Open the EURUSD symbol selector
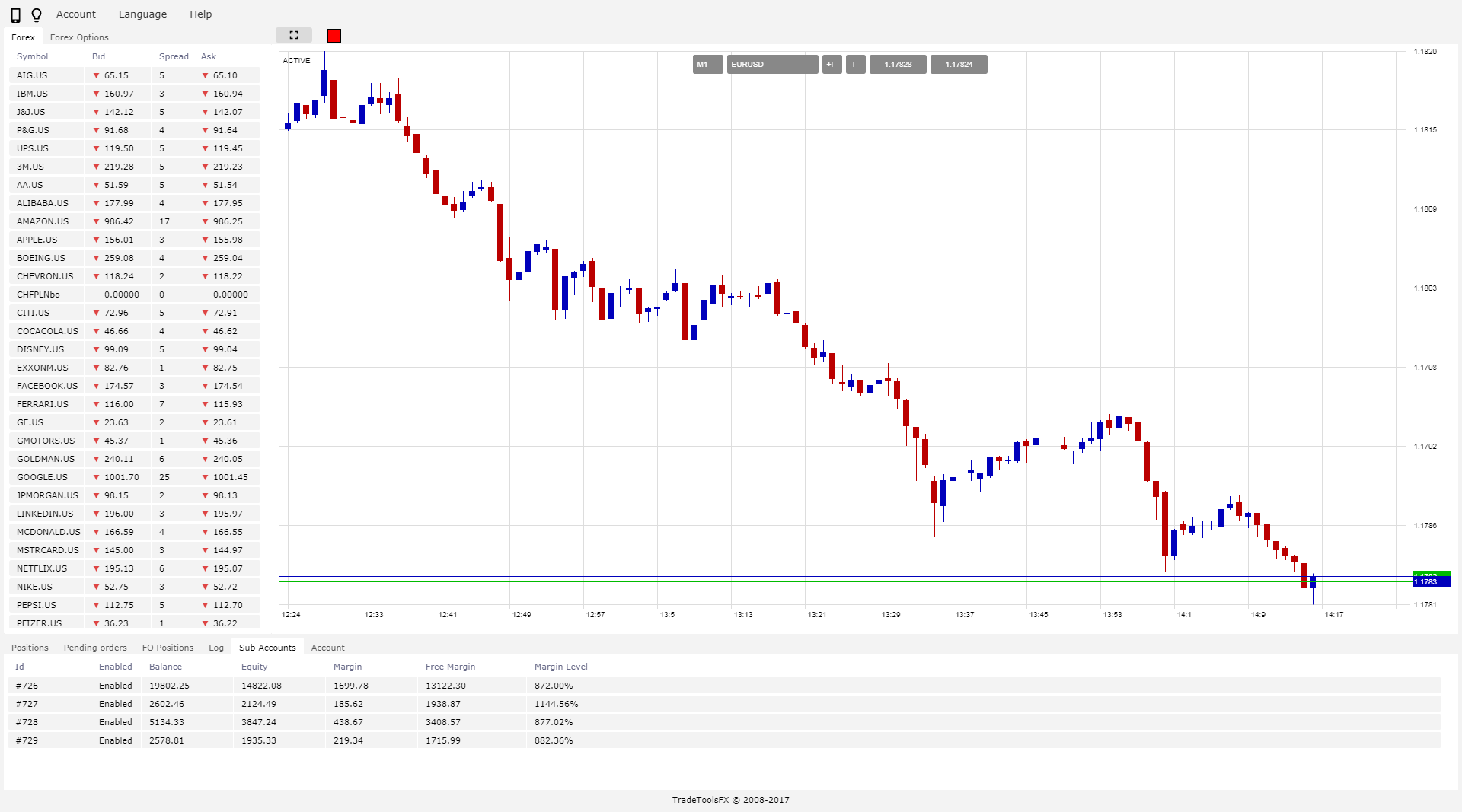This screenshot has height=812, width=1462. pos(771,65)
